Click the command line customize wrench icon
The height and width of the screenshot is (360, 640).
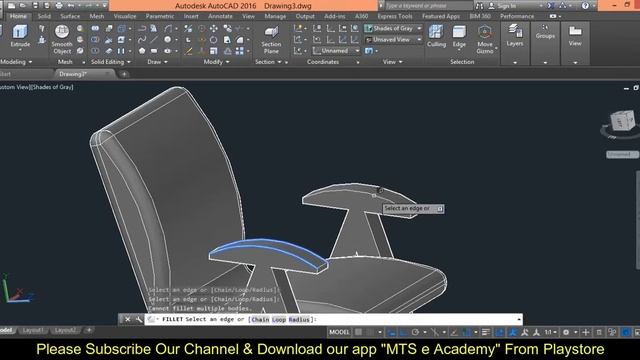coord(139,319)
